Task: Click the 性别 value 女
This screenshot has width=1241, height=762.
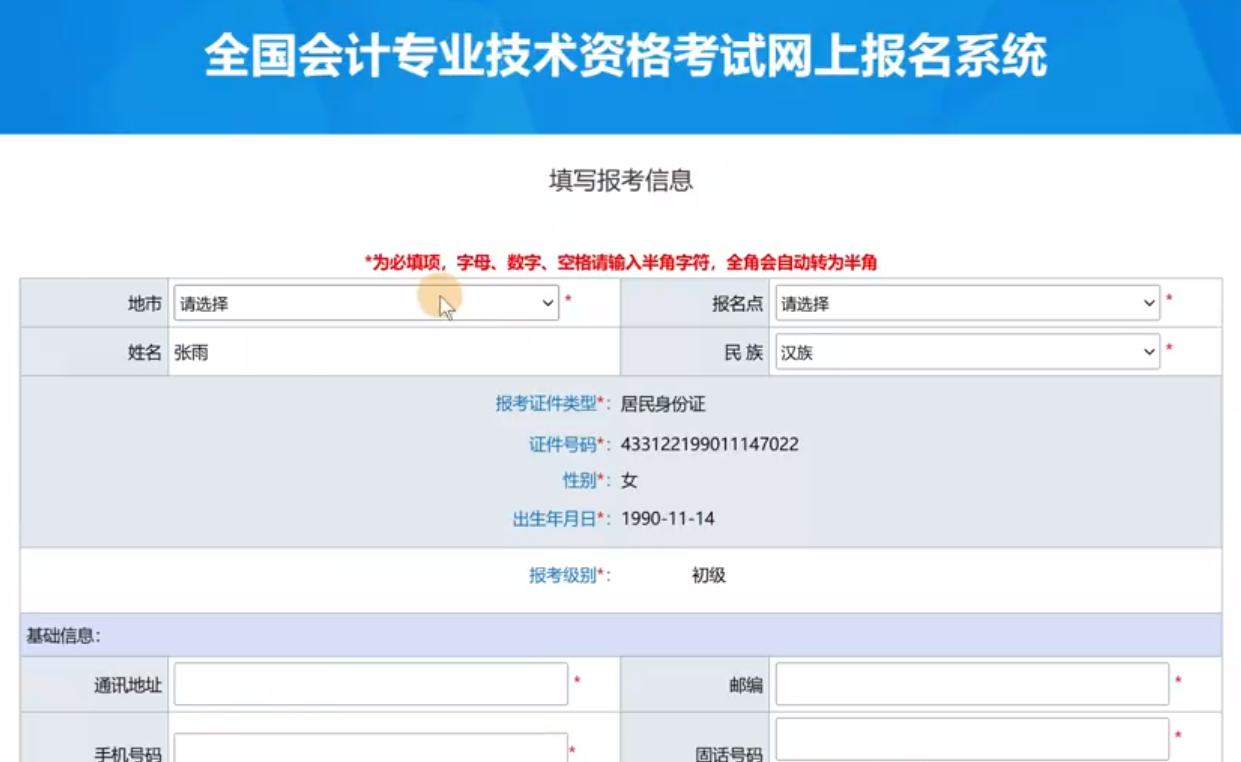Action: (x=629, y=481)
